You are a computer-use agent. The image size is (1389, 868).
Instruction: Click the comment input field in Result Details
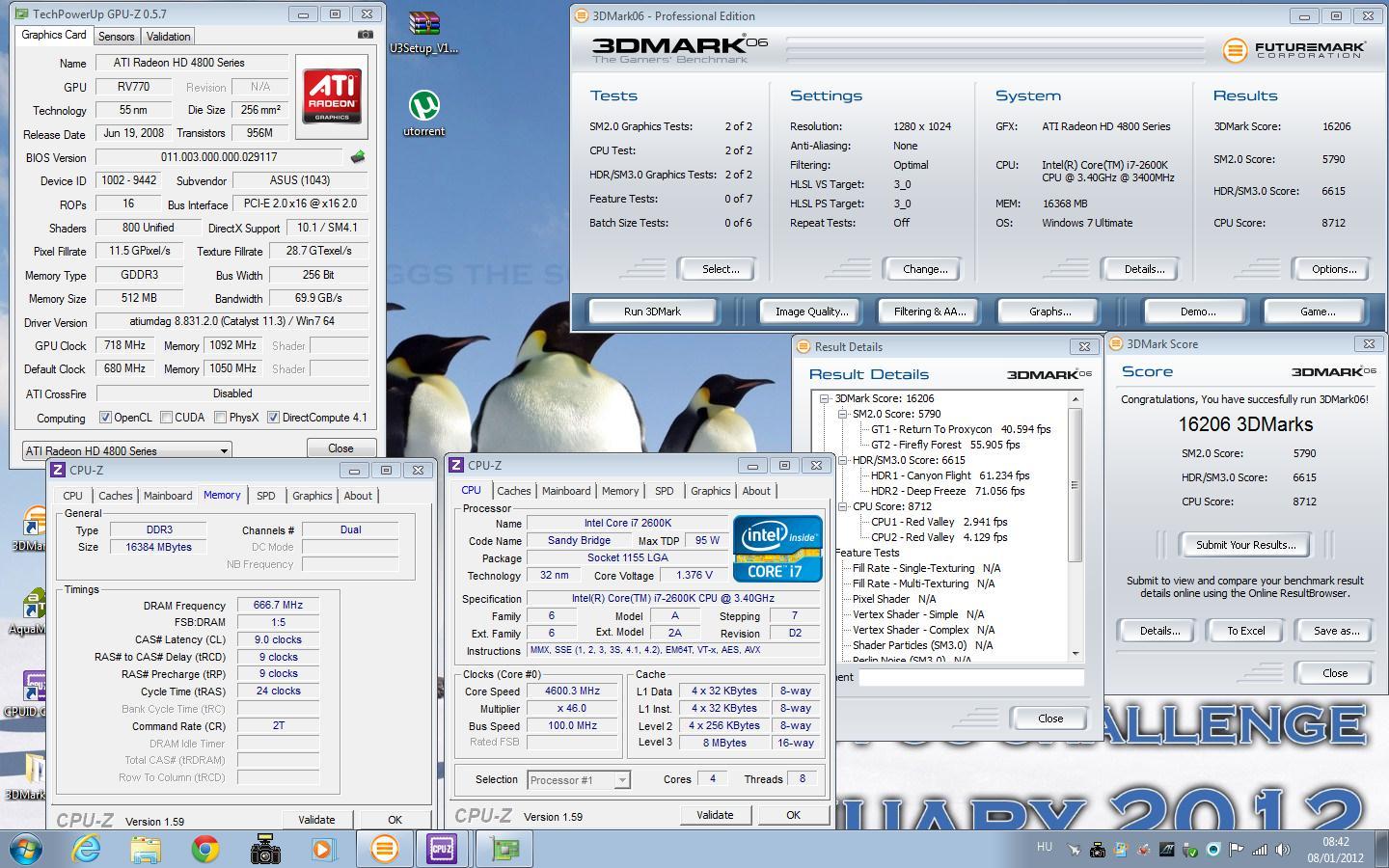tap(971, 677)
